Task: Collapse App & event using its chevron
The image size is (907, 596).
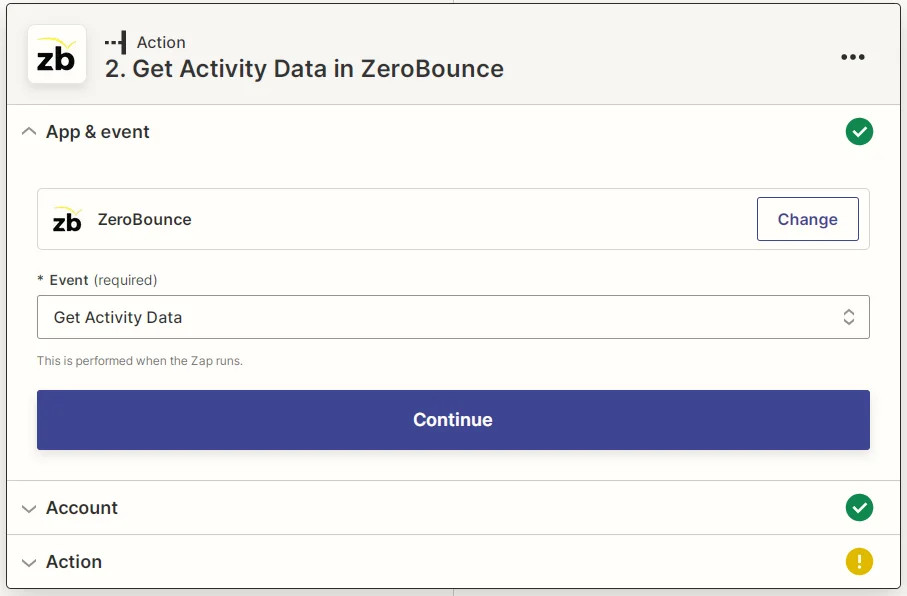Action: coord(29,131)
